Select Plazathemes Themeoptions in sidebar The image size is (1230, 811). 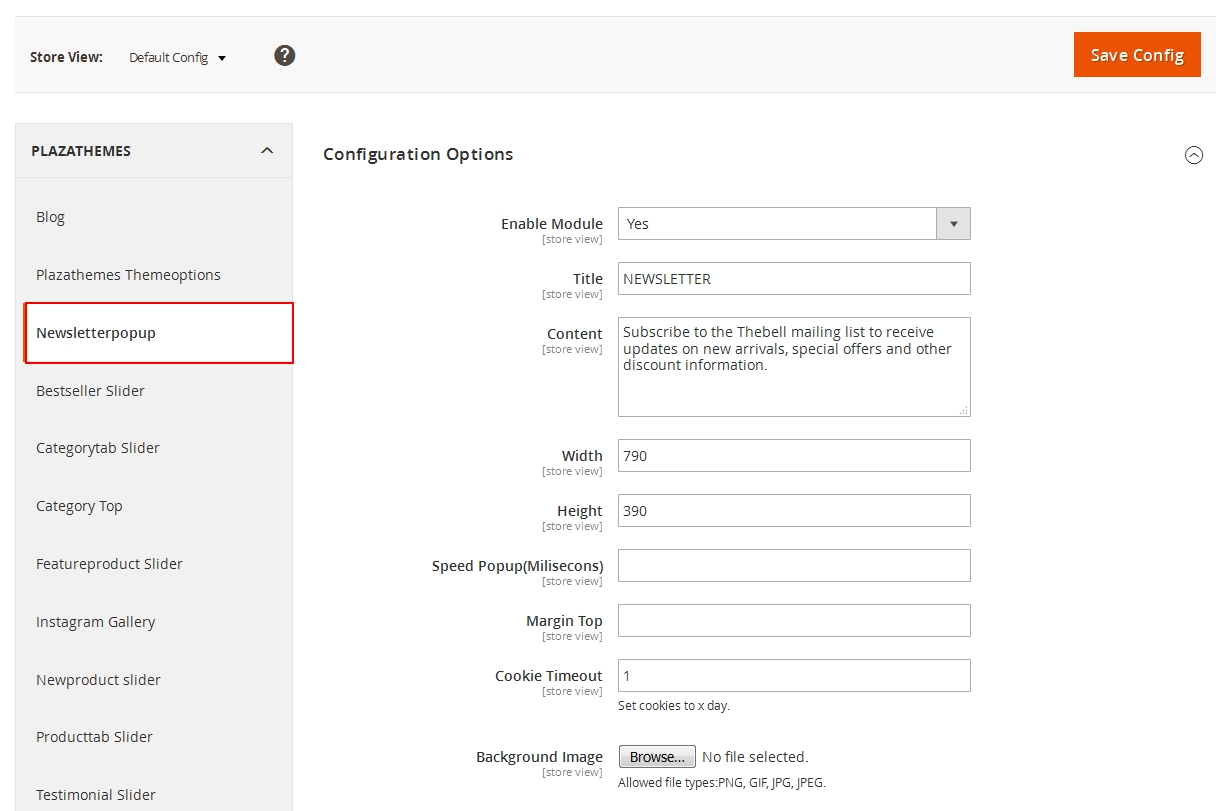[x=128, y=275]
